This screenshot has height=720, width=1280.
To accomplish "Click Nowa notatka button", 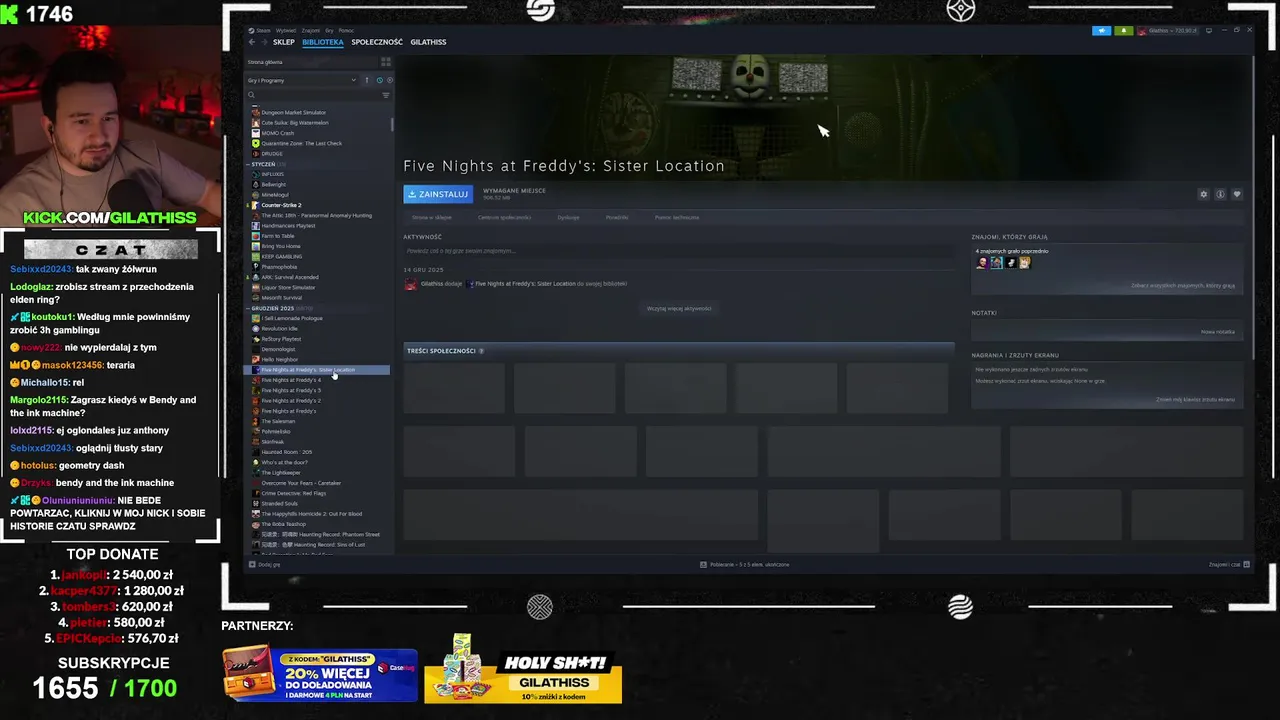I will [x=1218, y=331].
